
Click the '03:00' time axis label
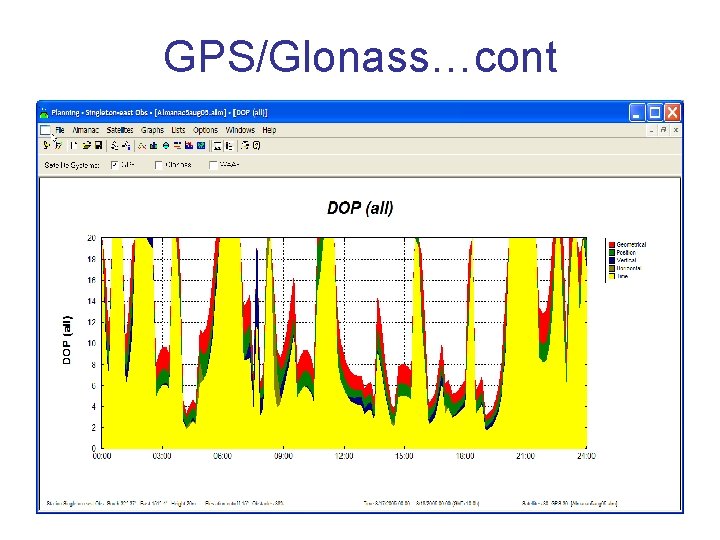coord(162,456)
